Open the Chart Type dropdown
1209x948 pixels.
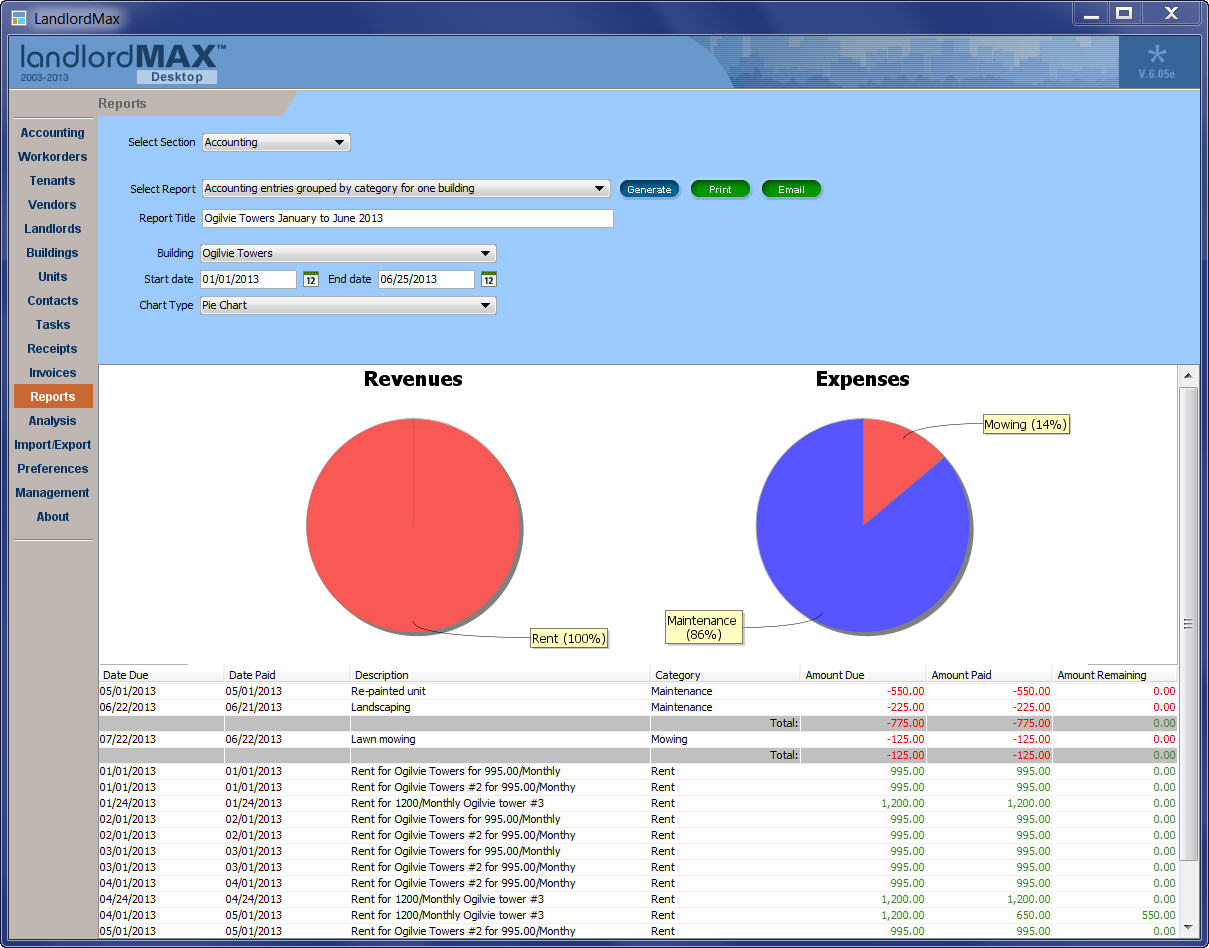coord(348,305)
